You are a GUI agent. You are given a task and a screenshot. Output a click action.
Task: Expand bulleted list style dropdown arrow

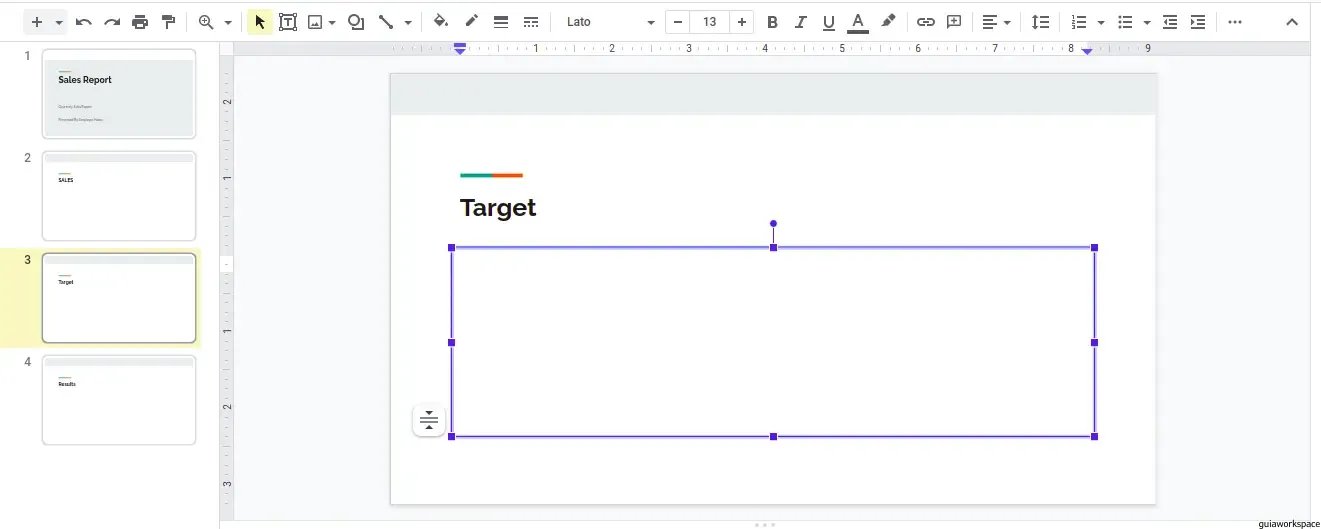click(1147, 22)
